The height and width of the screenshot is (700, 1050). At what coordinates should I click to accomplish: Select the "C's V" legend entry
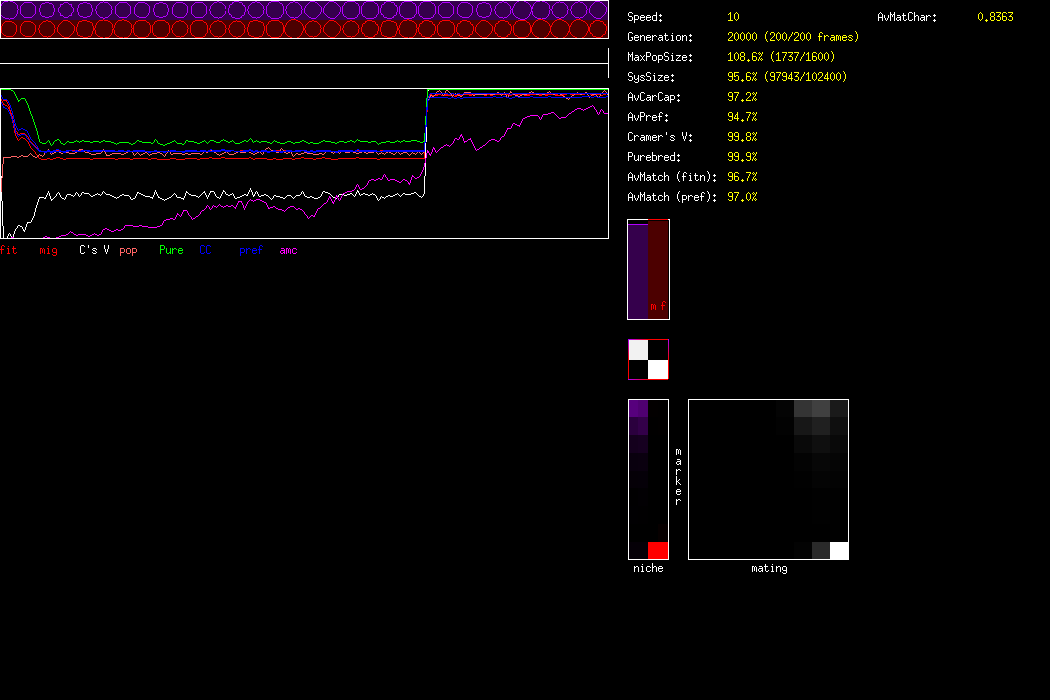(x=94, y=250)
